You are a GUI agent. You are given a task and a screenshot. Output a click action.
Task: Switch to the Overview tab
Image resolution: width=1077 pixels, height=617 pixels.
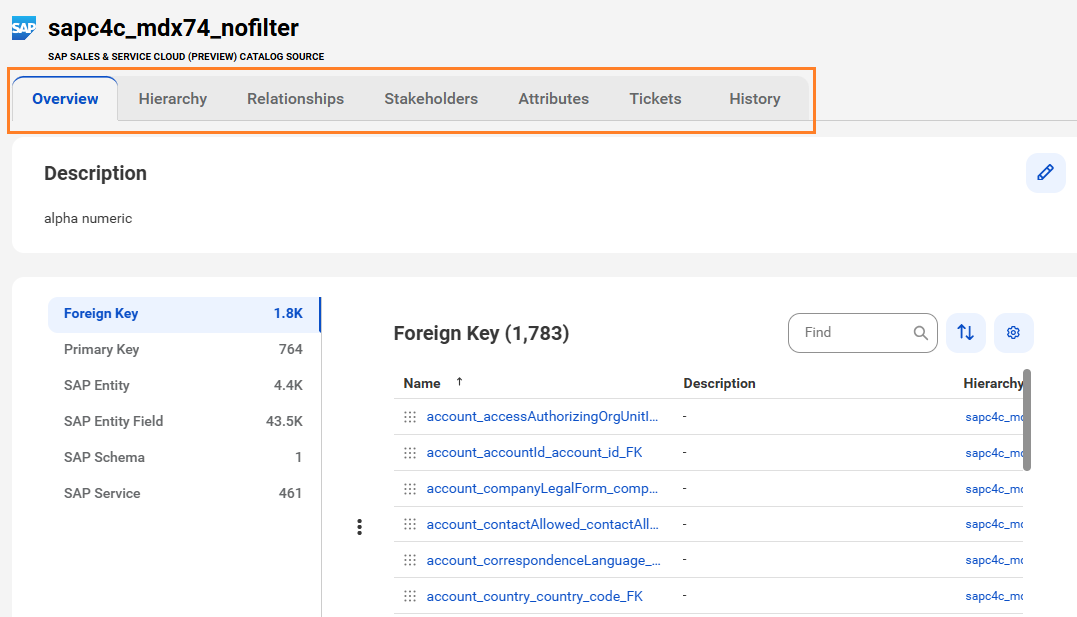[65, 99]
